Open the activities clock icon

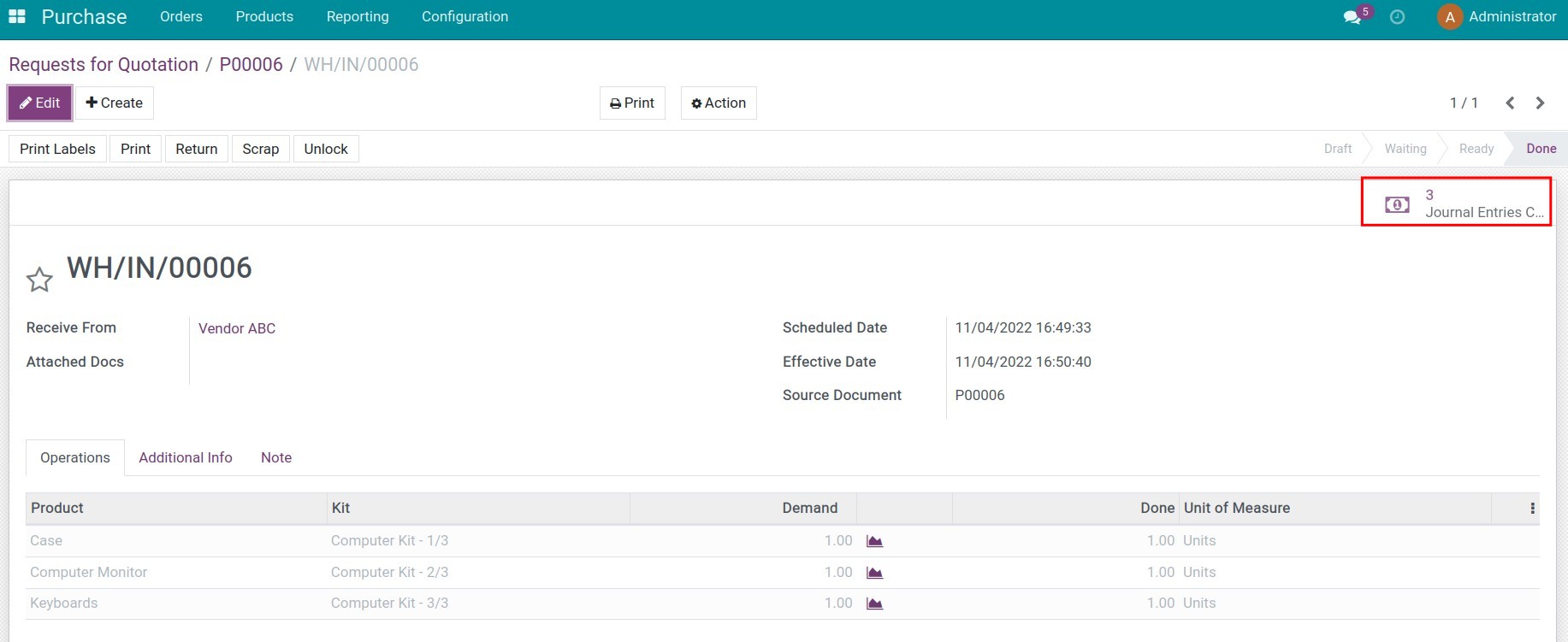(1397, 17)
